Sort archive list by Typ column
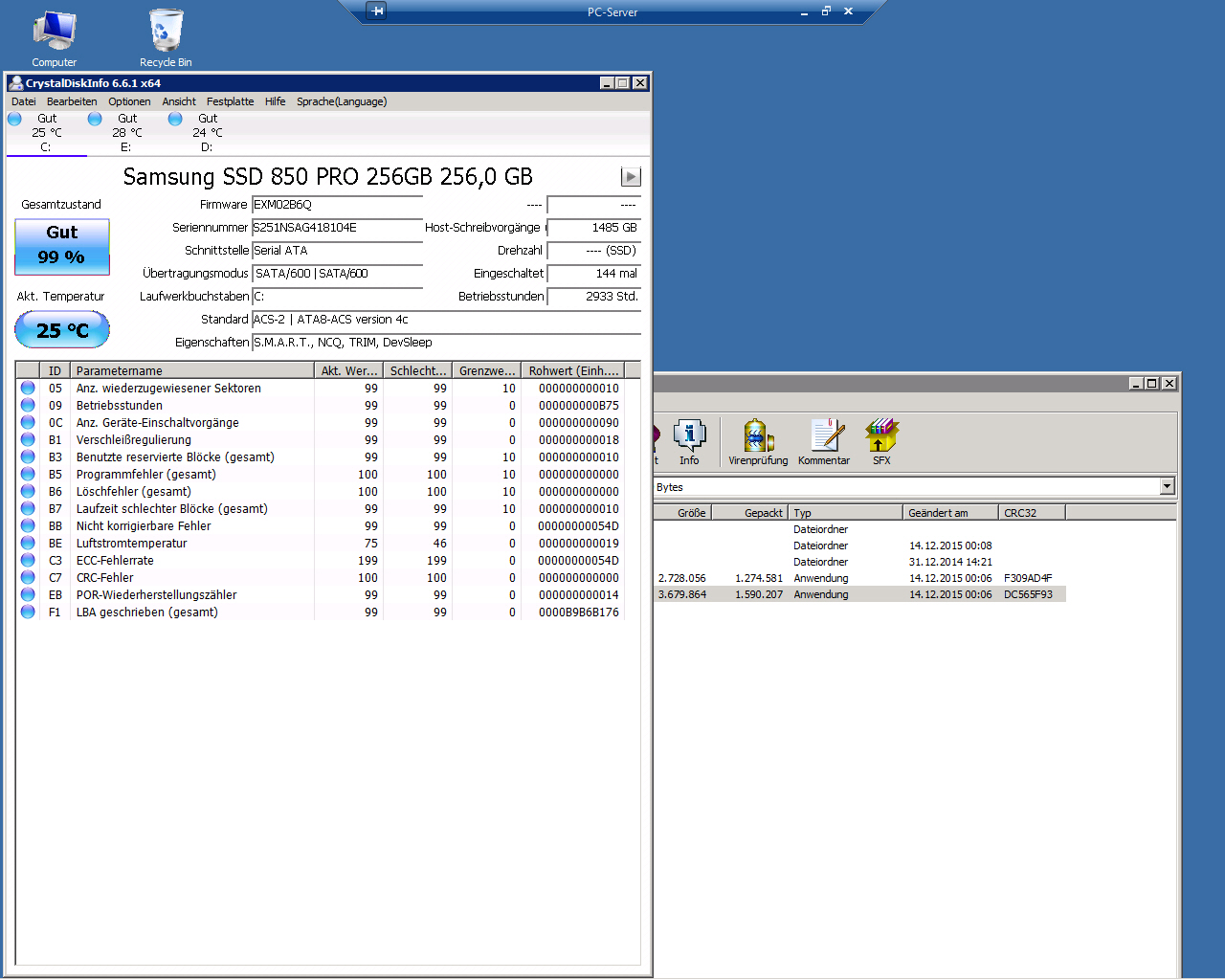 pos(846,513)
